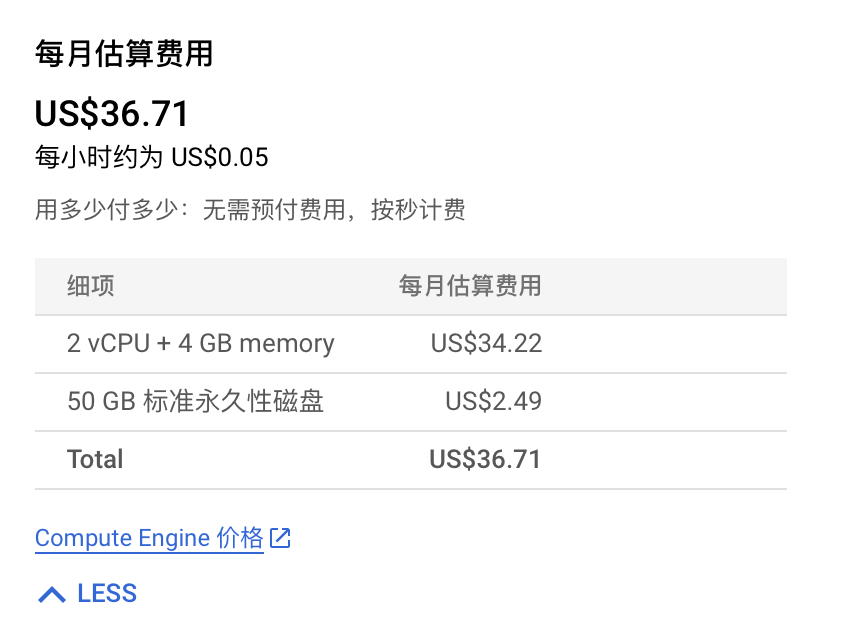Click the LESS expander label
Screen dimensions: 846x634
click(x=107, y=593)
